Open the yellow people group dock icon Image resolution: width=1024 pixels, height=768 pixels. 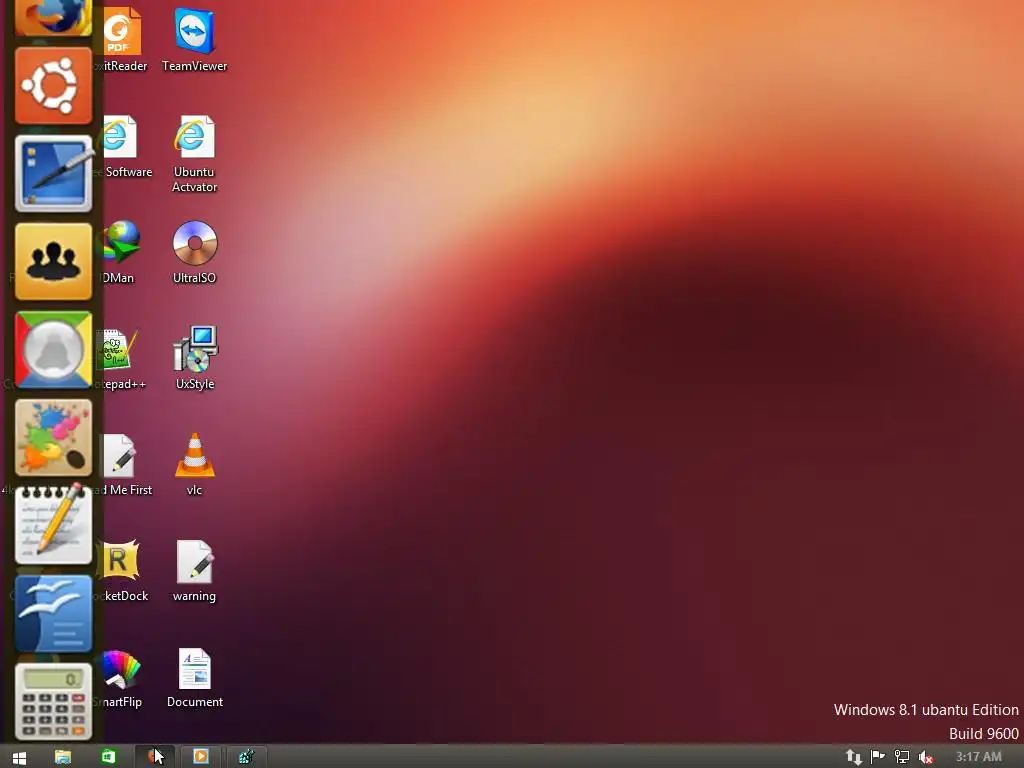point(54,262)
